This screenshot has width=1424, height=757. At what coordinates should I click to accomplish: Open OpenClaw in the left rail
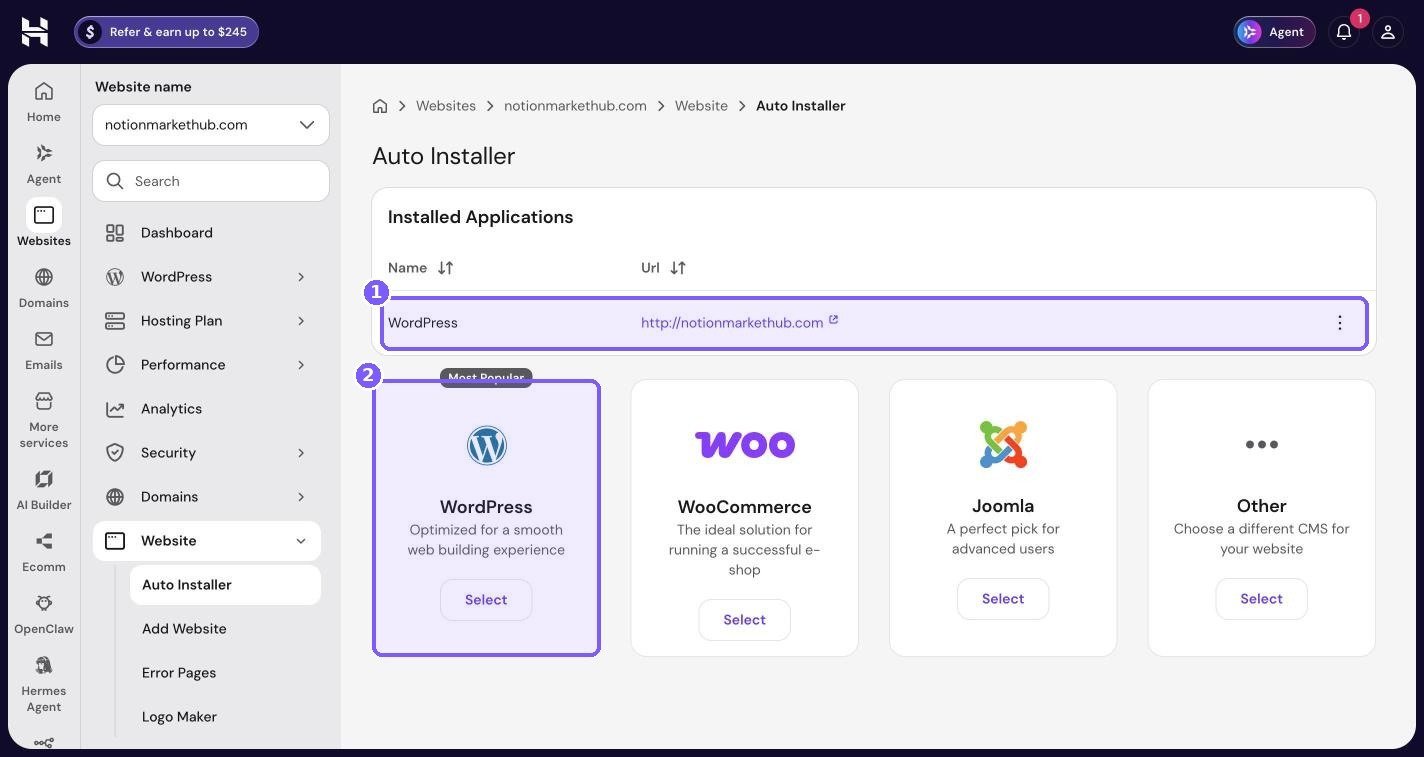click(44, 614)
